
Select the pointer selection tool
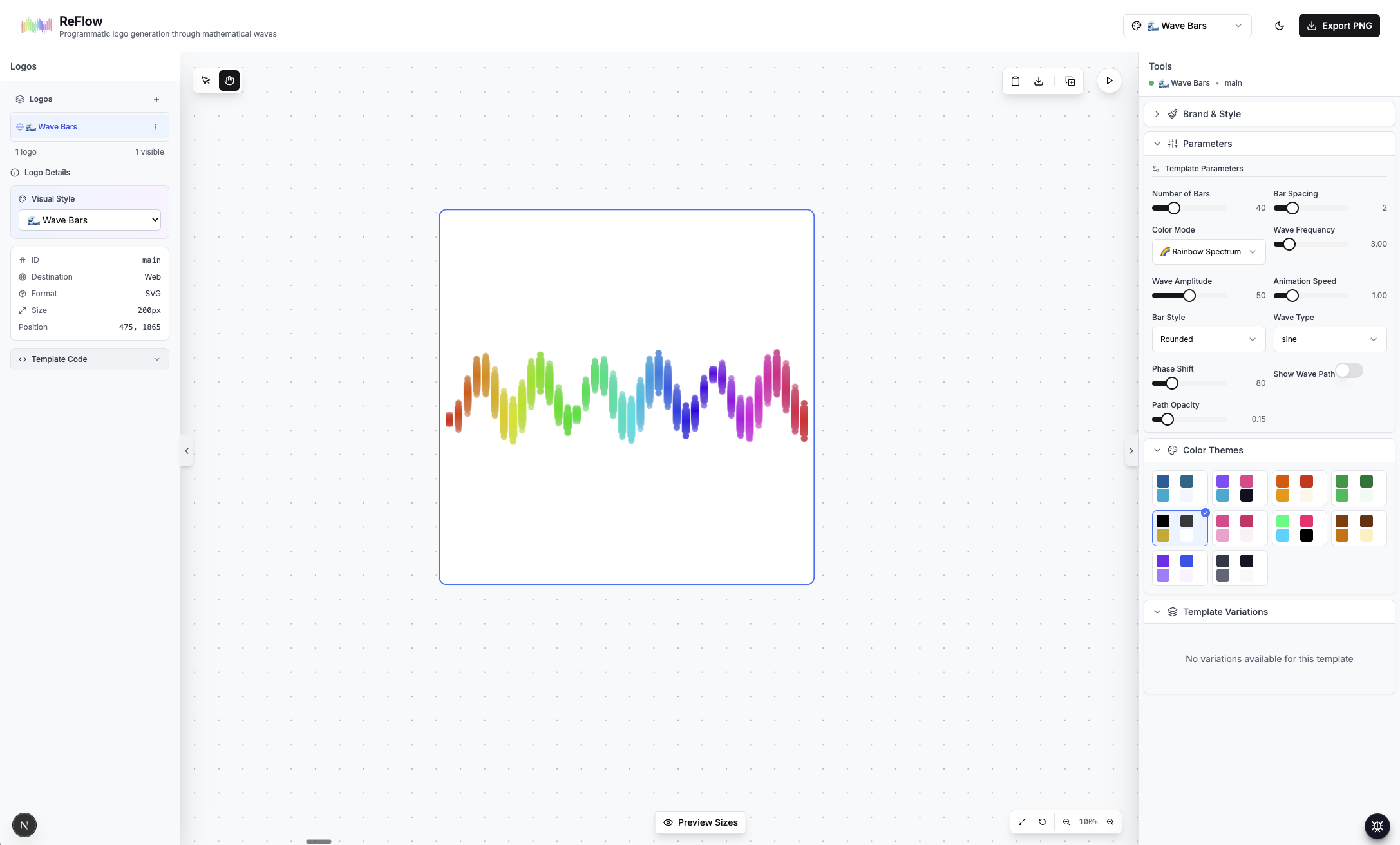206,81
